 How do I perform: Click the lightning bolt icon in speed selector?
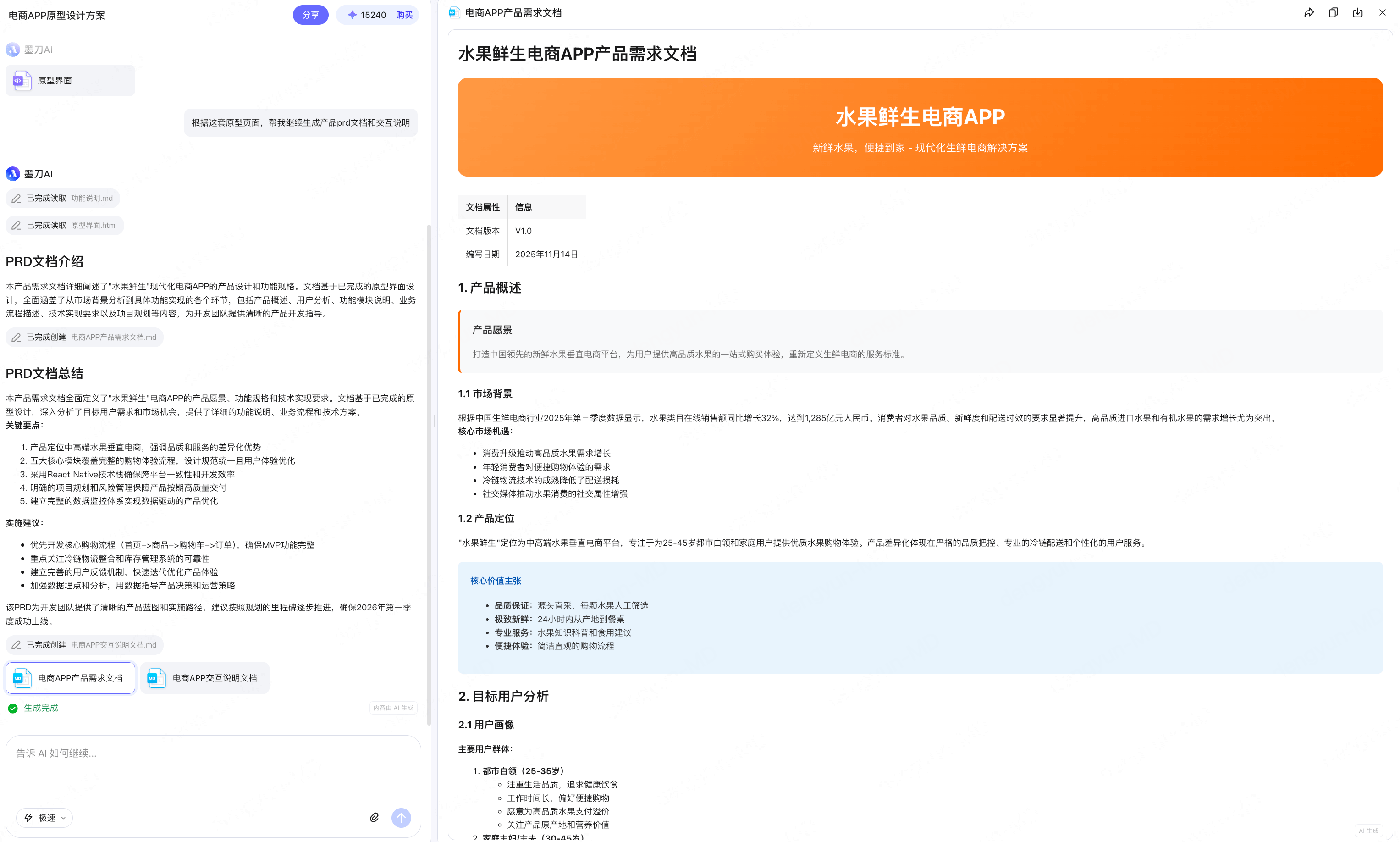click(x=29, y=818)
